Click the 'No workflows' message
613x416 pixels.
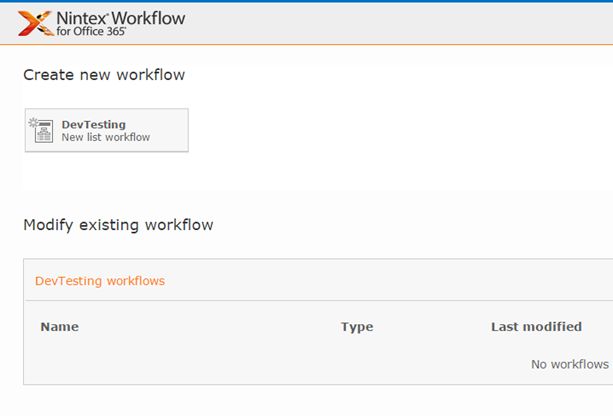570,364
